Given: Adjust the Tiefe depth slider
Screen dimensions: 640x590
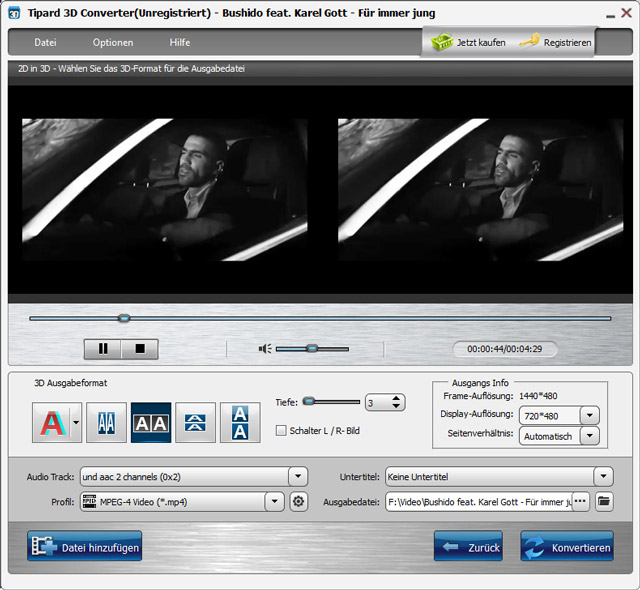Looking at the screenshot, I should (331, 402).
